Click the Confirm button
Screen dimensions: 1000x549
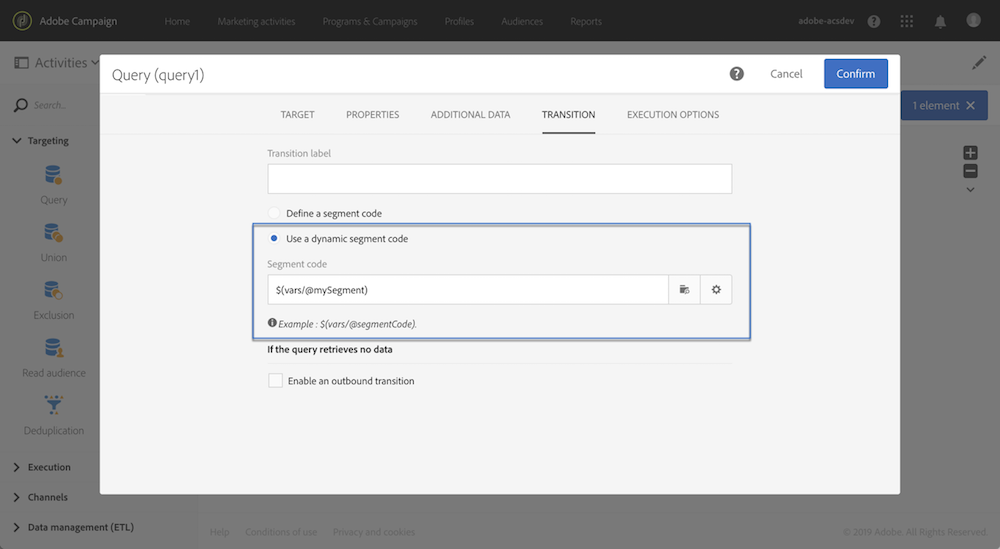point(856,74)
